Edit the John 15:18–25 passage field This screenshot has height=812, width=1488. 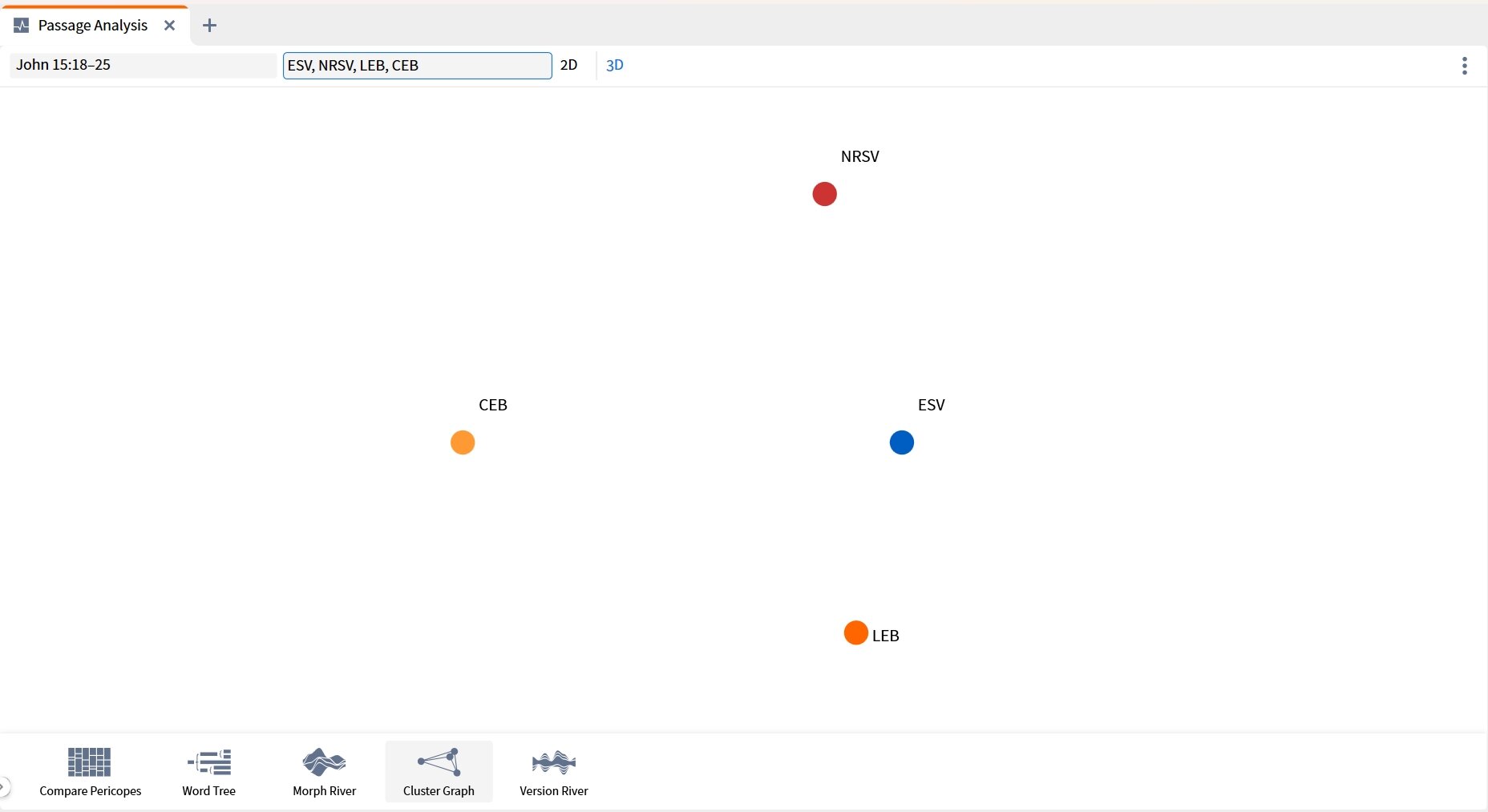click(143, 65)
